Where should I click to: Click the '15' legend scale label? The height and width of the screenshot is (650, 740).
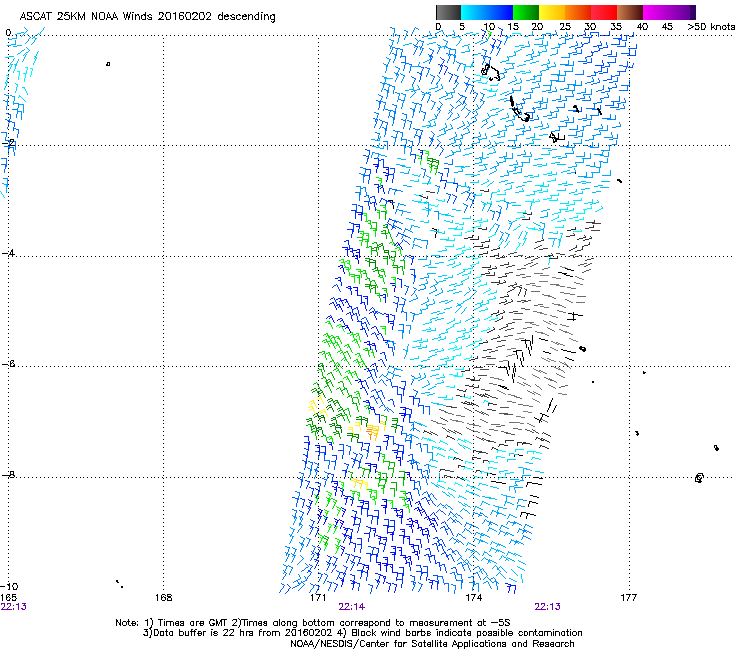point(513,26)
